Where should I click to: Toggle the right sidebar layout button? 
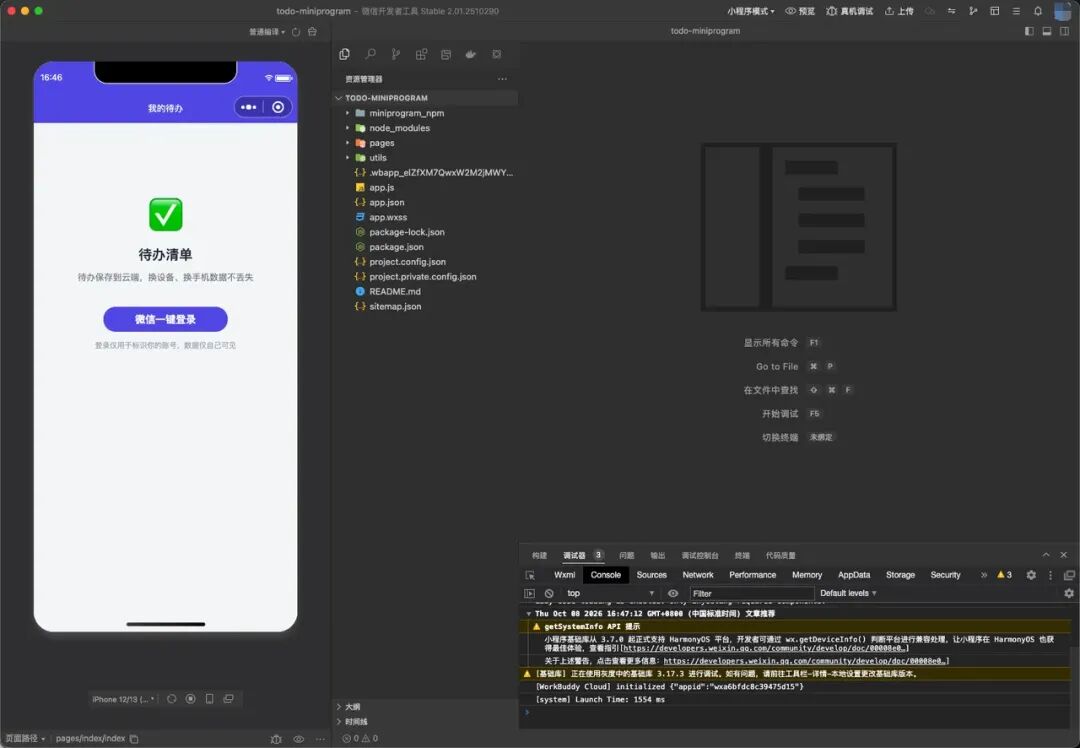pyautogui.click(x=1065, y=31)
